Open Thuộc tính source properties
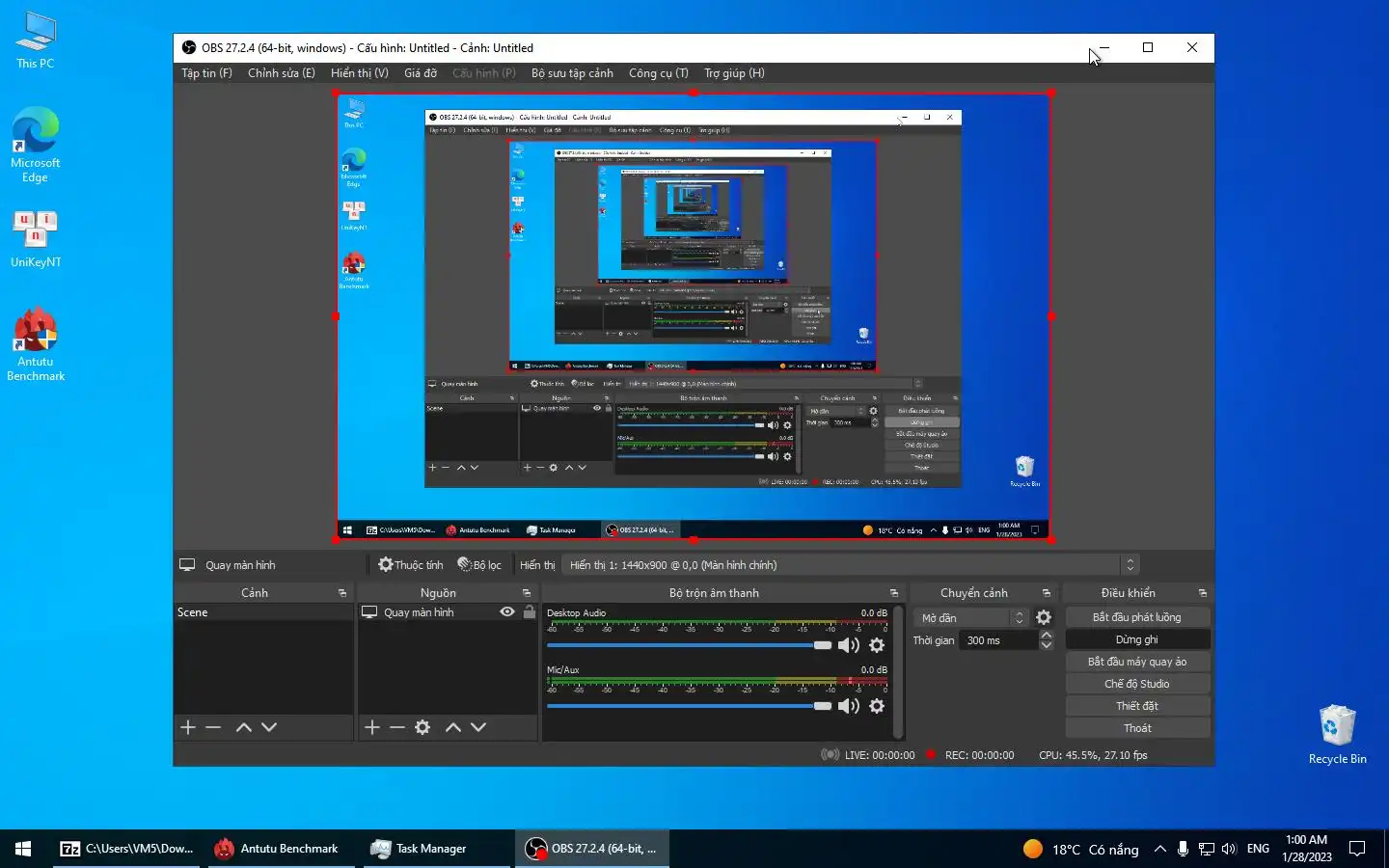Viewport: 1389px width, 868px height. 411,565
